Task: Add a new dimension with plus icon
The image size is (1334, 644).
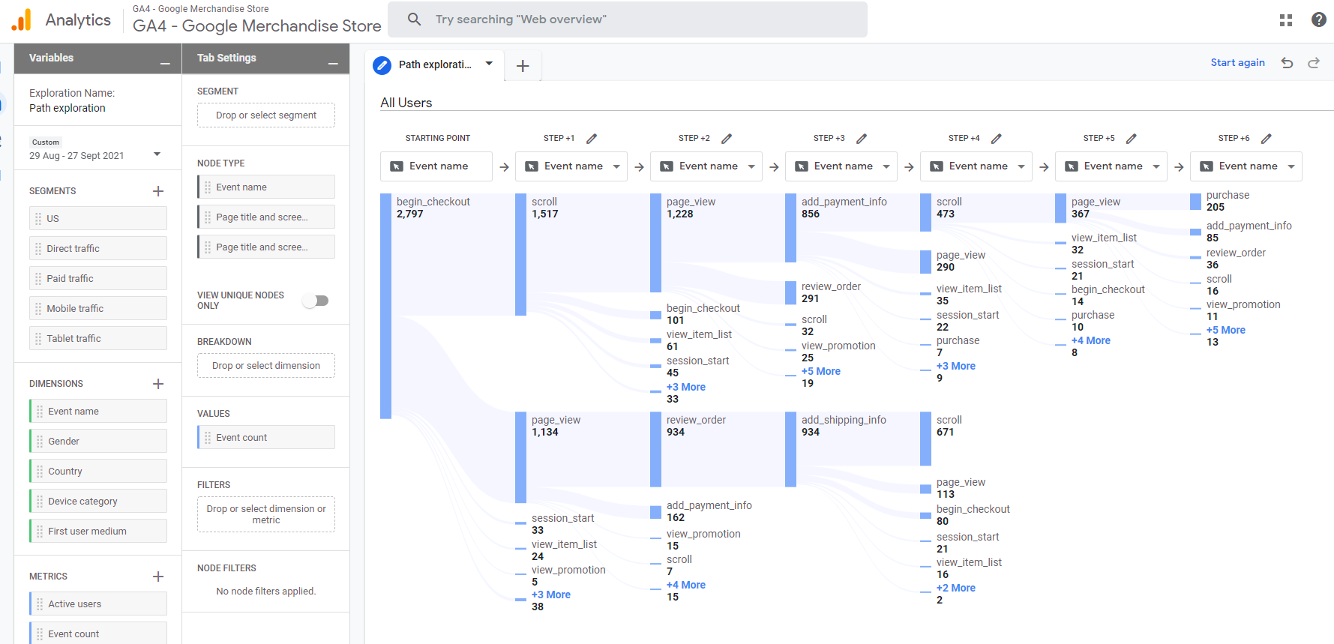Action: tap(158, 384)
